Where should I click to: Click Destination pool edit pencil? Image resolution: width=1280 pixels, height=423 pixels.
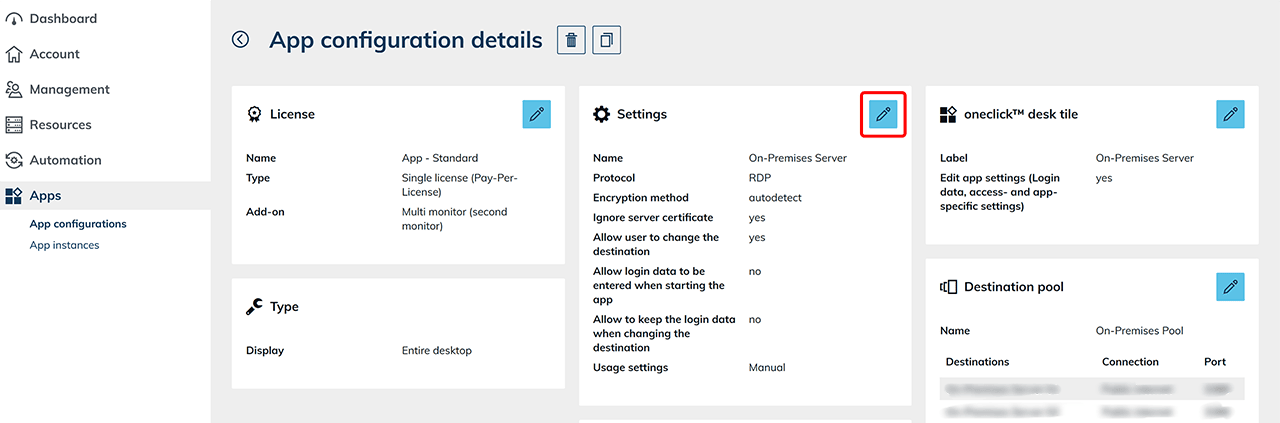click(1230, 287)
